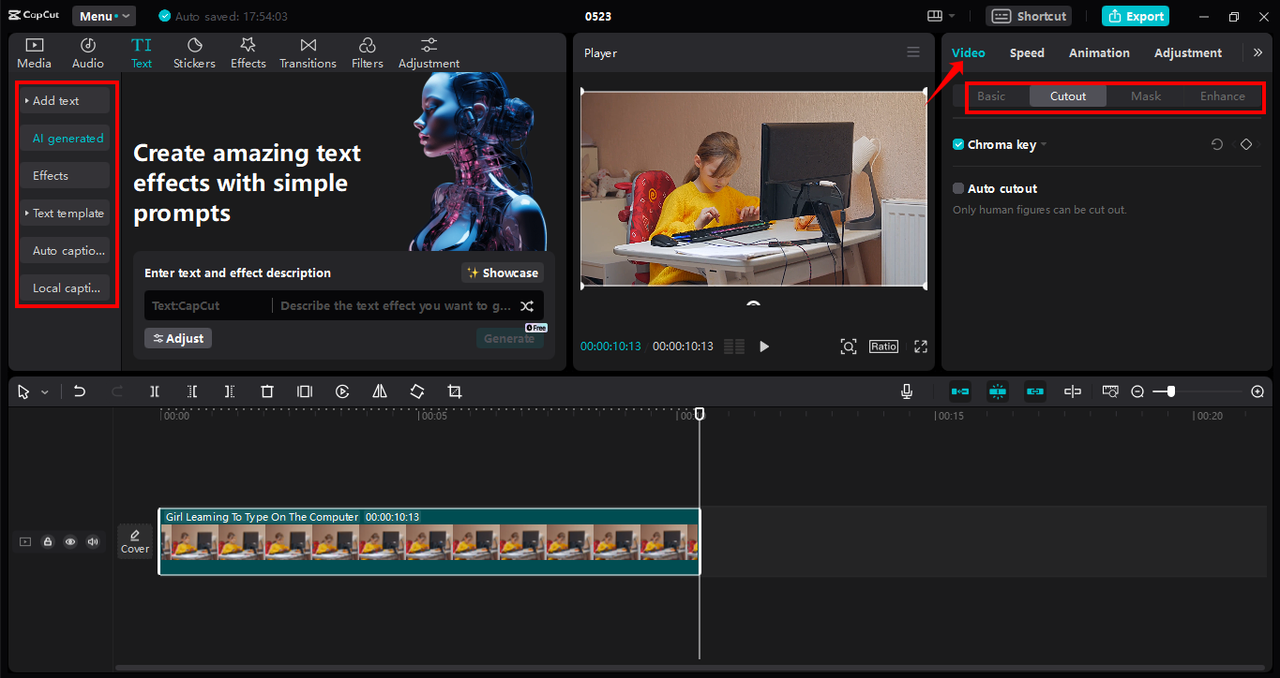
Task: Open the Filters panel
Action: 367,53
